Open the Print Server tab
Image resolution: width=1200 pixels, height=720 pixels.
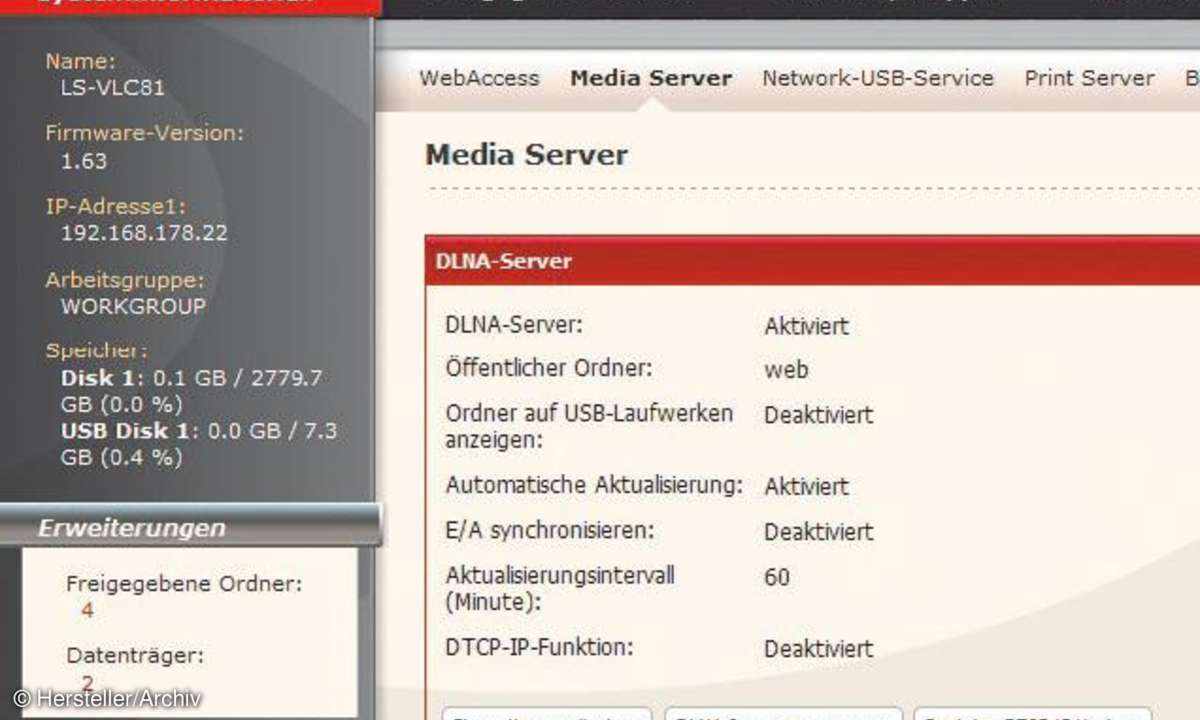(1089, 78)
